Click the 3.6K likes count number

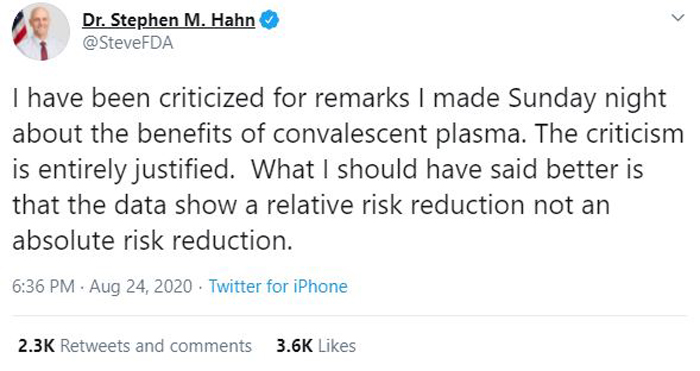(x=294, y=346)
